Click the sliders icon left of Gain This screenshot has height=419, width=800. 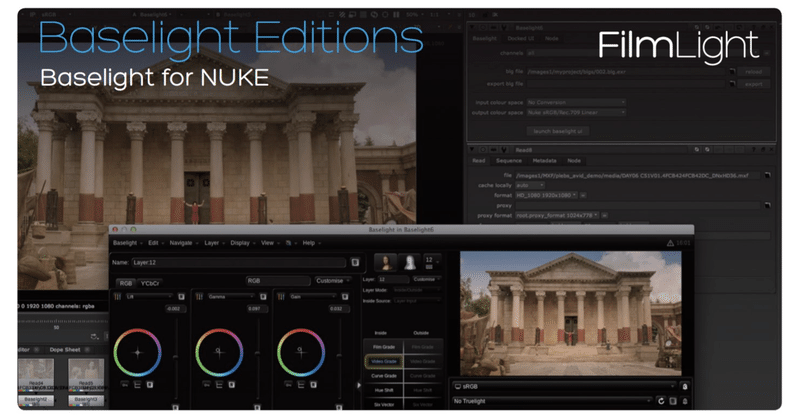tap(281, 297)
